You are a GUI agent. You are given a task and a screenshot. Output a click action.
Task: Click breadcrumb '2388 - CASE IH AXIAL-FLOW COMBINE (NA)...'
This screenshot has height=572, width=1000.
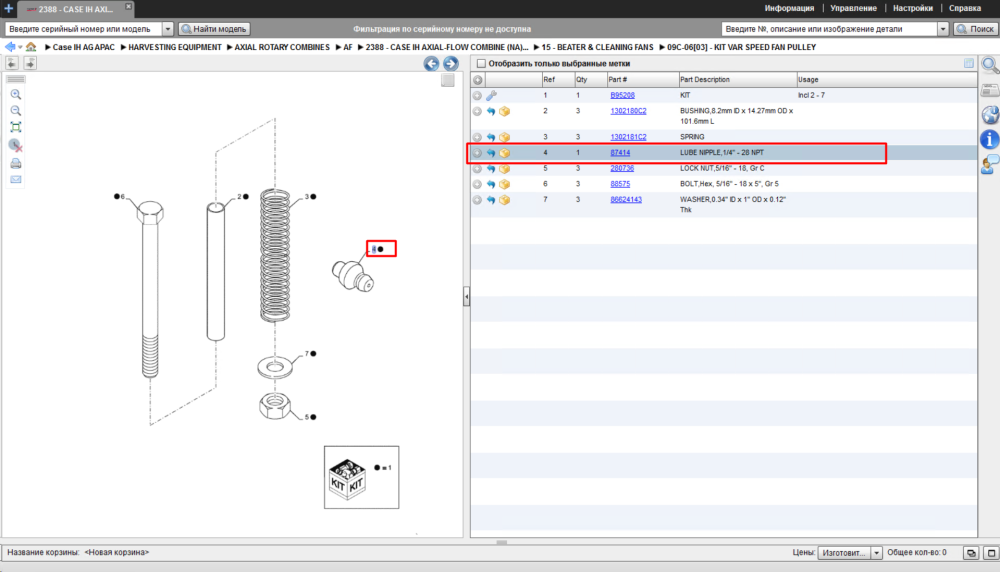pyautogui.click(x=446, y=47)
